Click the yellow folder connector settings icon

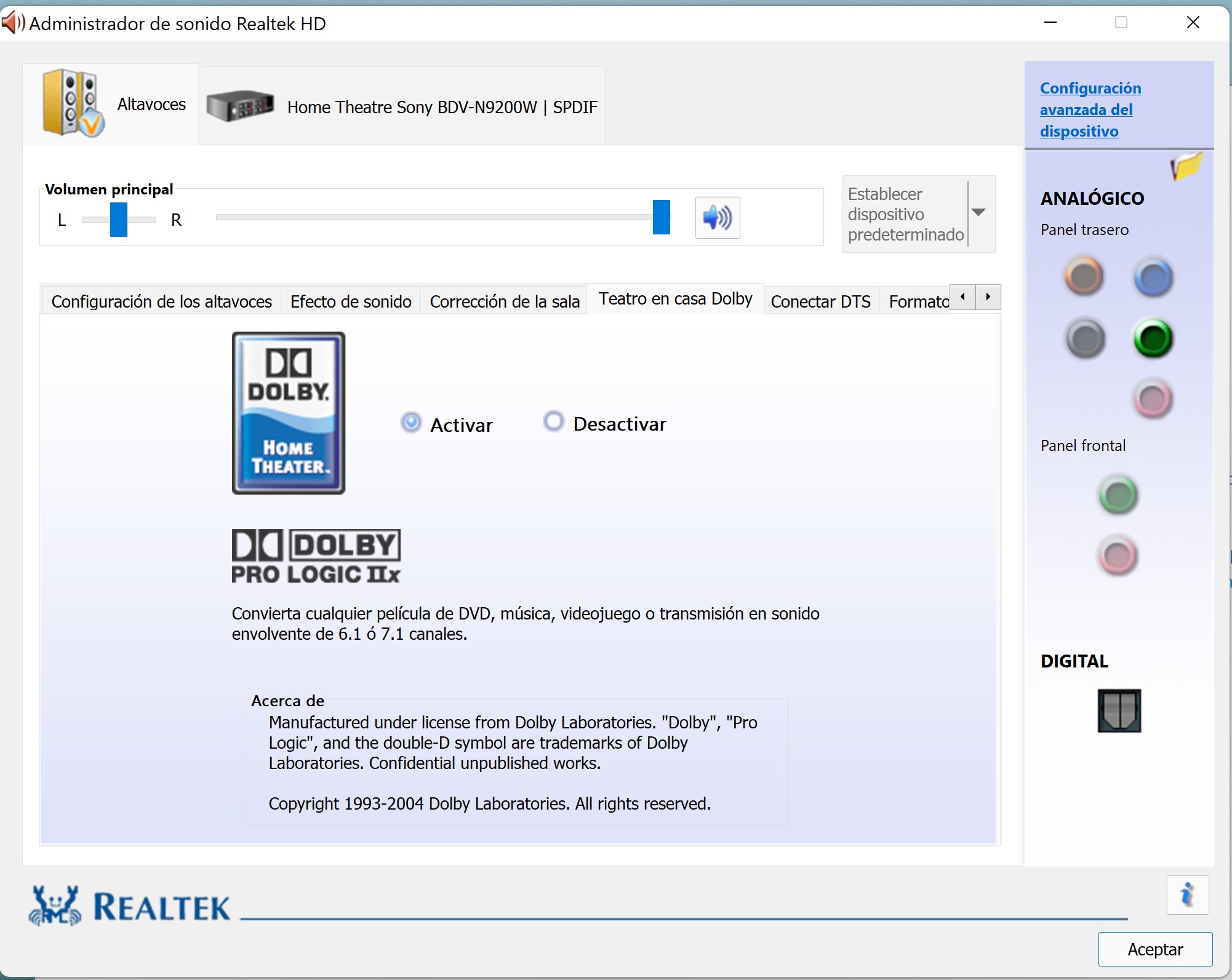[1186, 165]
